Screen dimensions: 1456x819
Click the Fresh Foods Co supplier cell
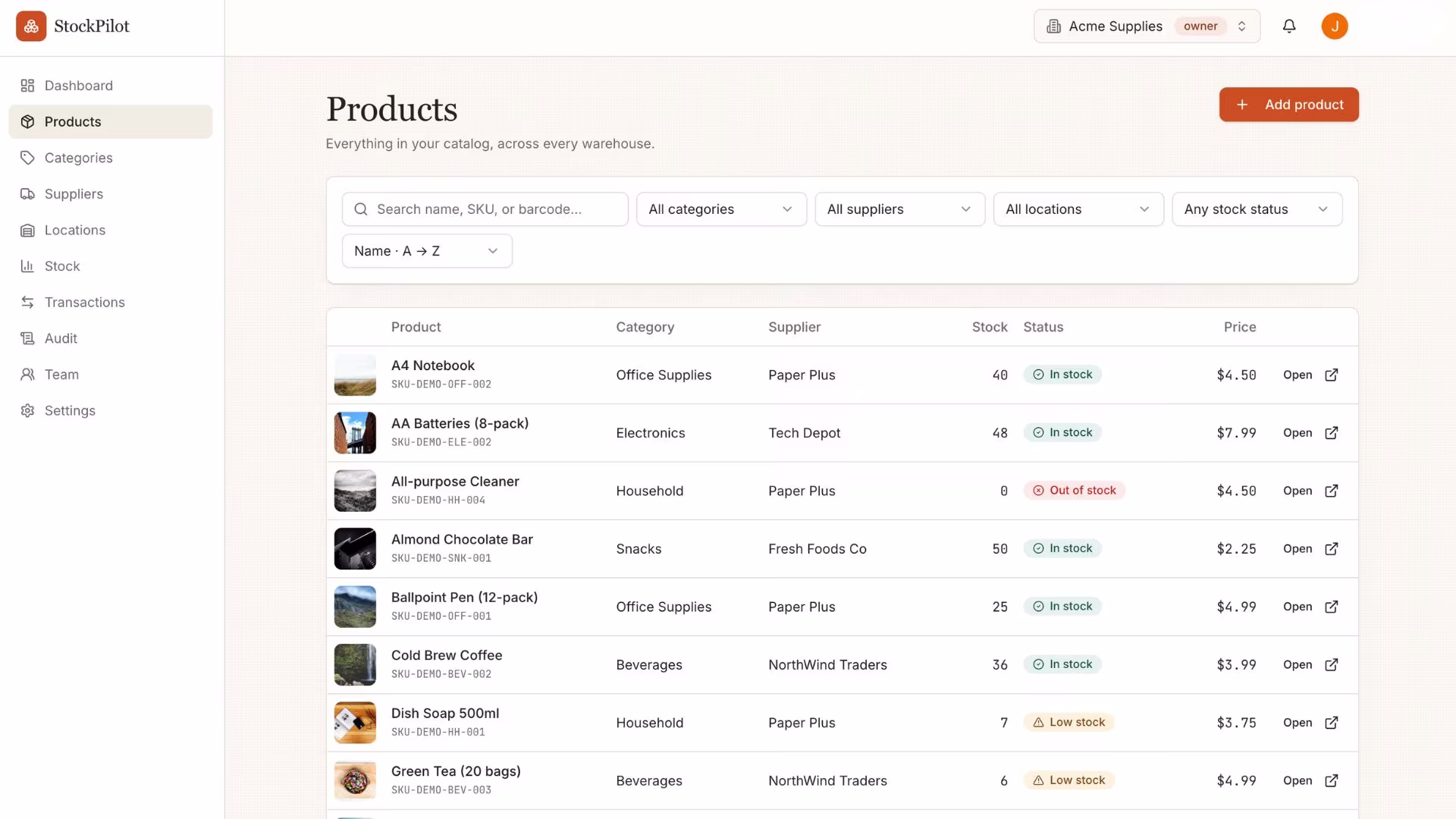817,549
